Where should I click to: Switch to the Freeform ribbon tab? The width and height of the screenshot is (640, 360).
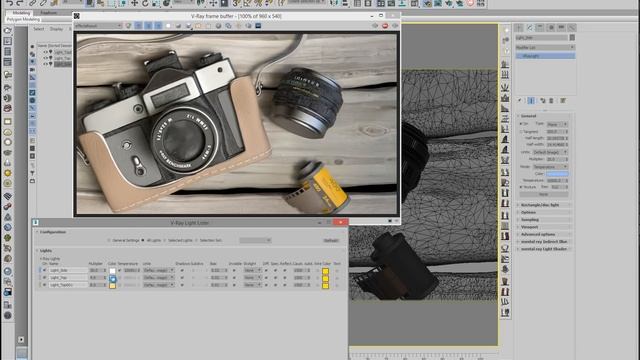[49, 13]
